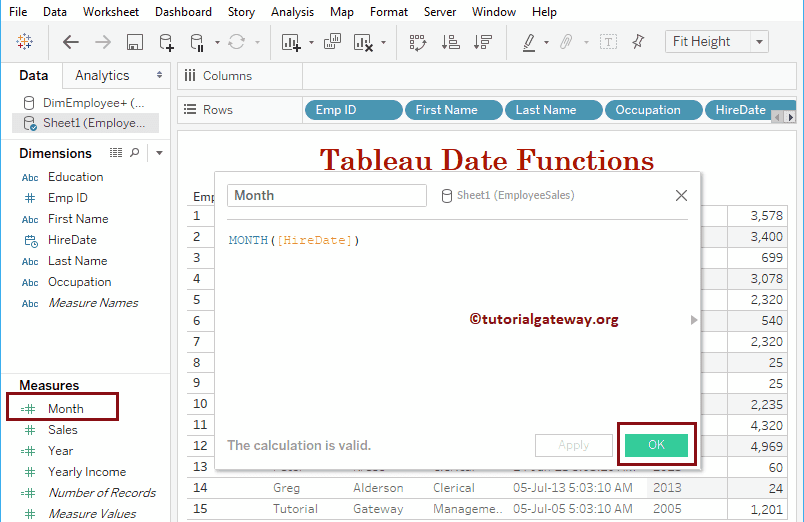
Task: Open the Dimensions pane menu arrow
Action: (159, 153)
